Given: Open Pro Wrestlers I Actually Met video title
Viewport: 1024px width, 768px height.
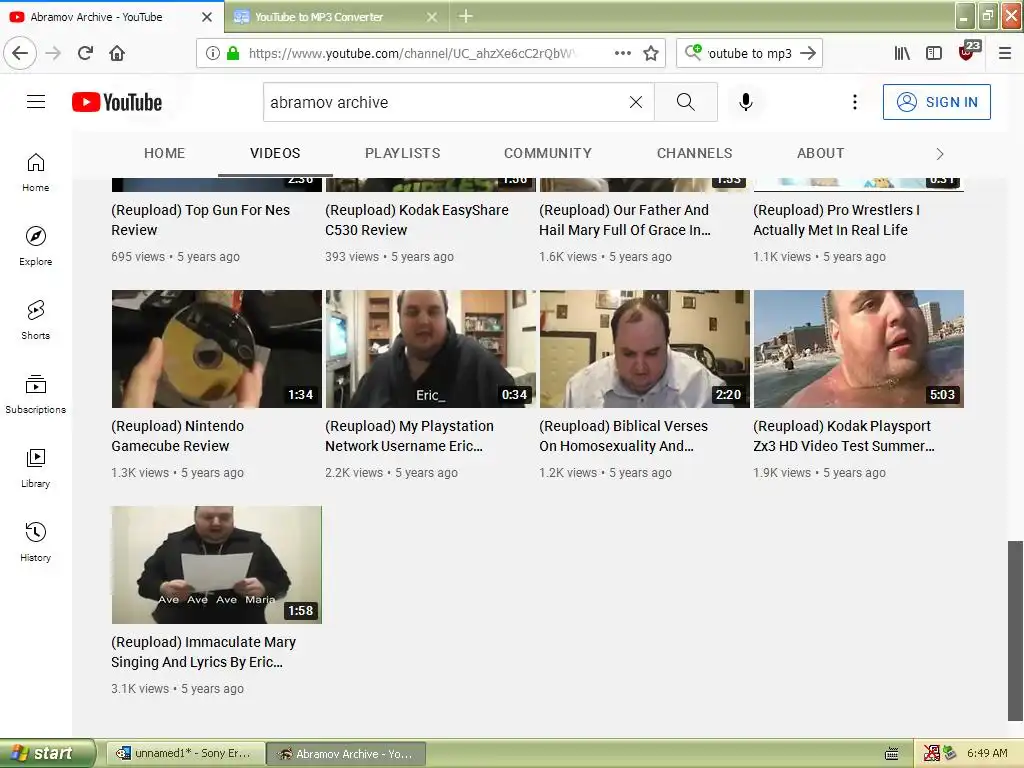Looking at the screenshot, I should pos(837,220).
